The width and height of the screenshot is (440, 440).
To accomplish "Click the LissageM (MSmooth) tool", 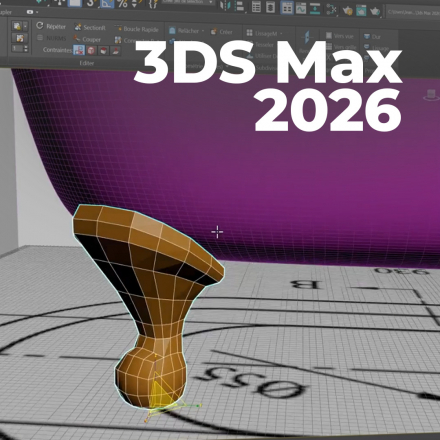I will (x=262, y=33).
